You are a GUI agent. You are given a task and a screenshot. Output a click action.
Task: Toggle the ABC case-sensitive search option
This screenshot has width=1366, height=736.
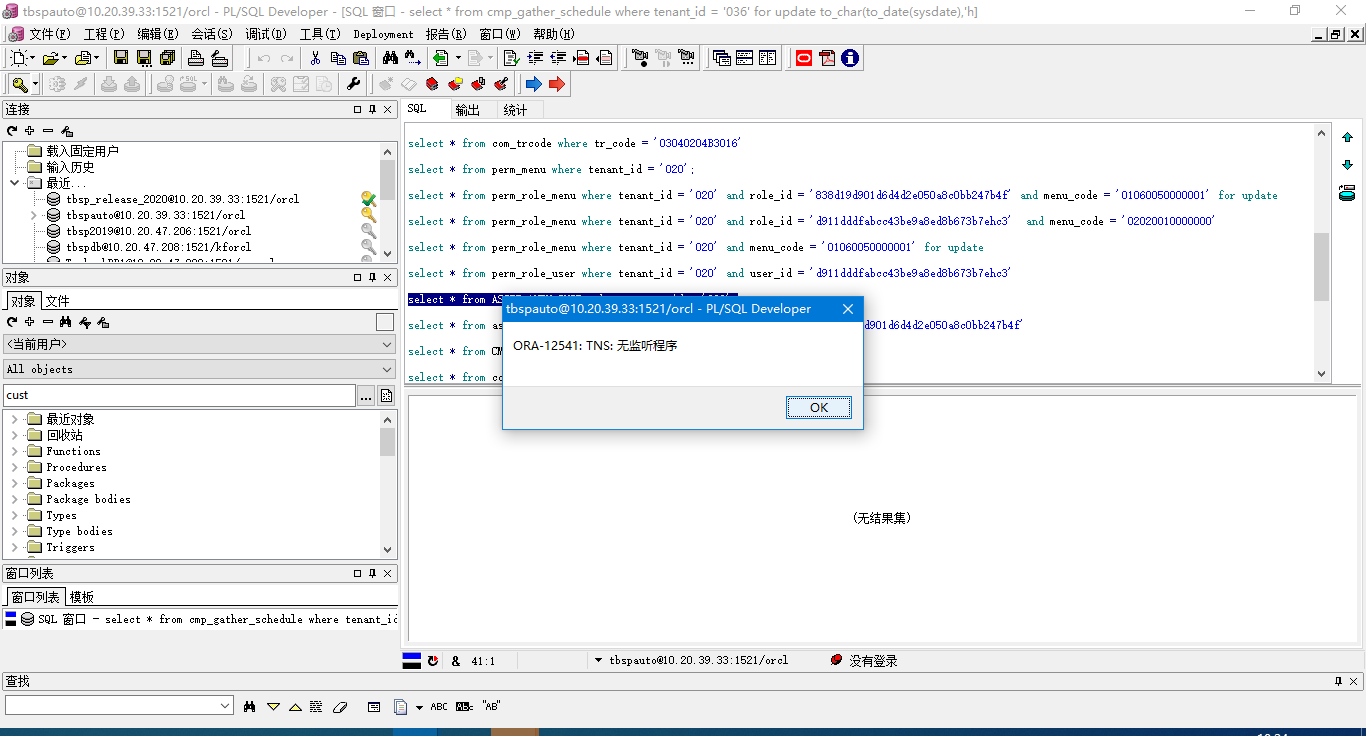coord(439,706)
